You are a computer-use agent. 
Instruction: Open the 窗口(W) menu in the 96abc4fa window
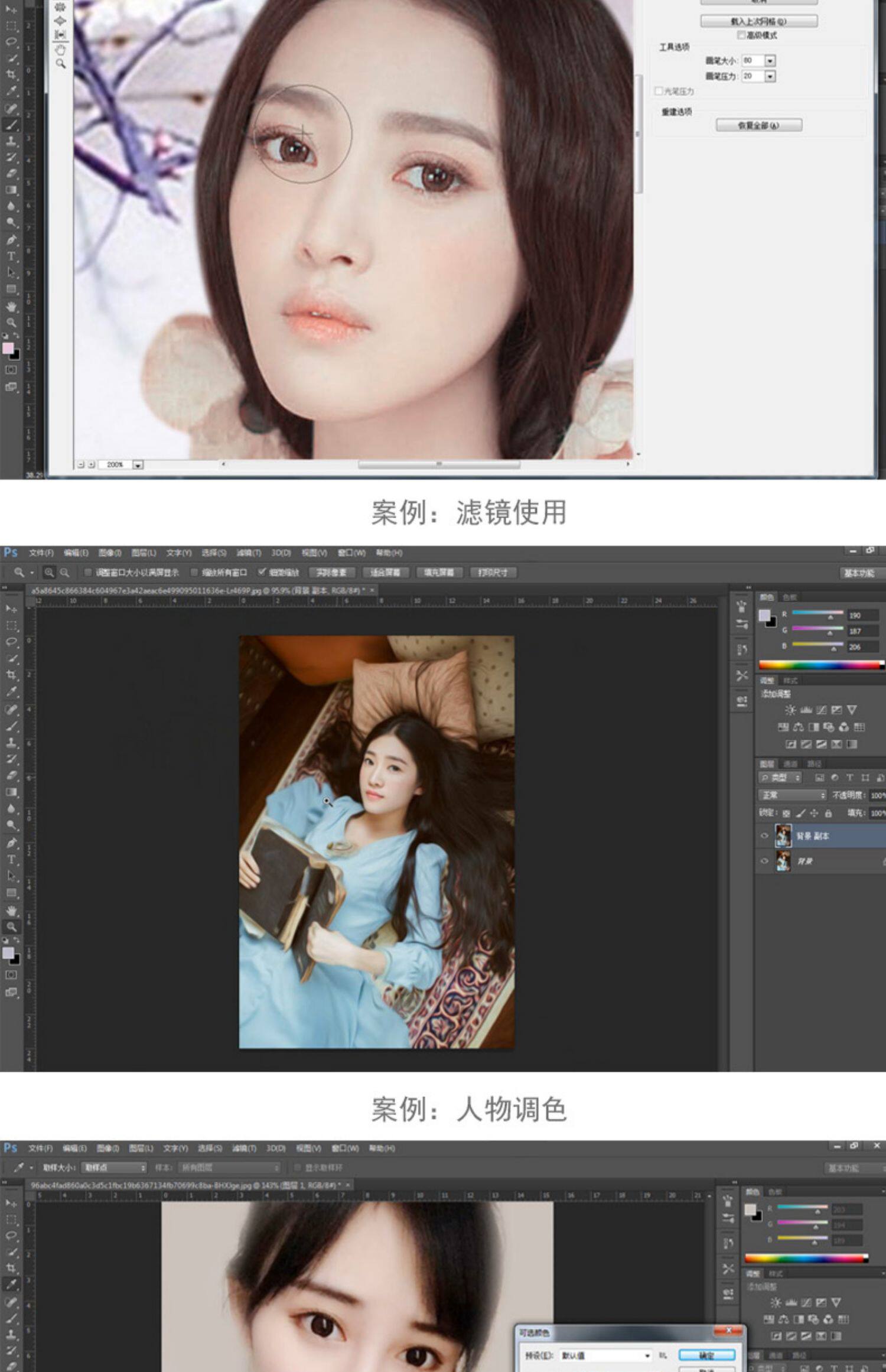(x=345, y=1148)
